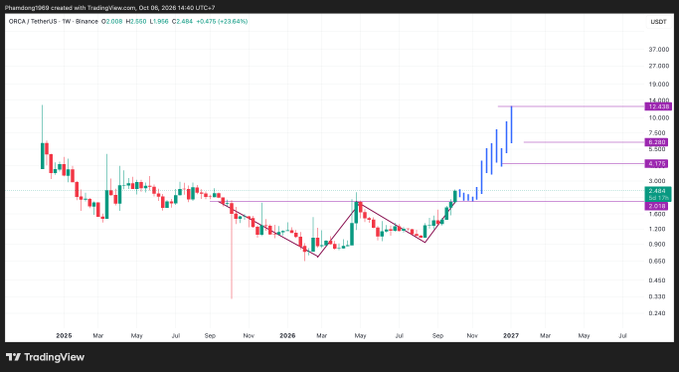Click the 3.000 price axis label
Screen dimensions: 679x372
(657, 181)
